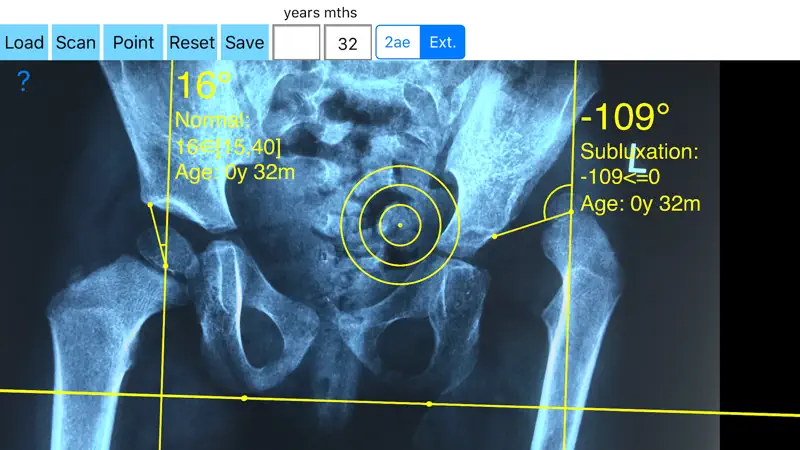This screenshot has width=800, height=450.
Task: Tap the center dot of the concentric circles
Action: [x=400, y=225]
